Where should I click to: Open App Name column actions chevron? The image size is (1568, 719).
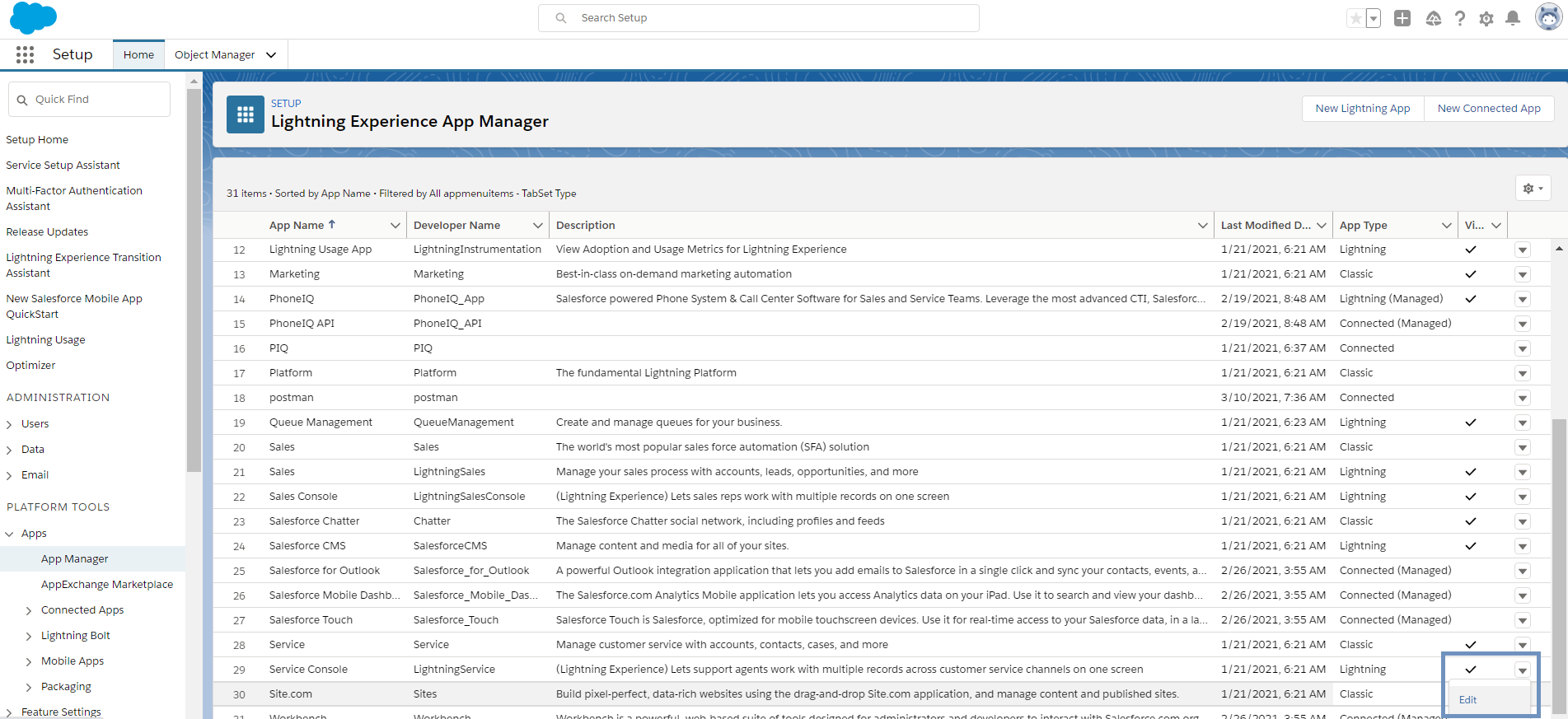tap(396, 226)
